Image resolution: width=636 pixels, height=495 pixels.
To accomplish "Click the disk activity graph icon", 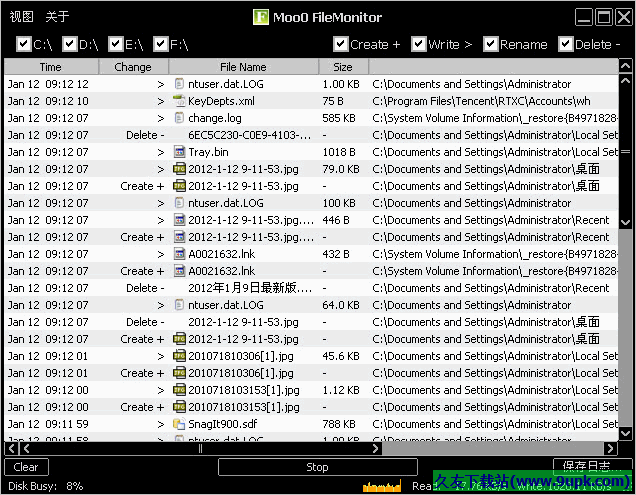I will [x=382, y=486].
